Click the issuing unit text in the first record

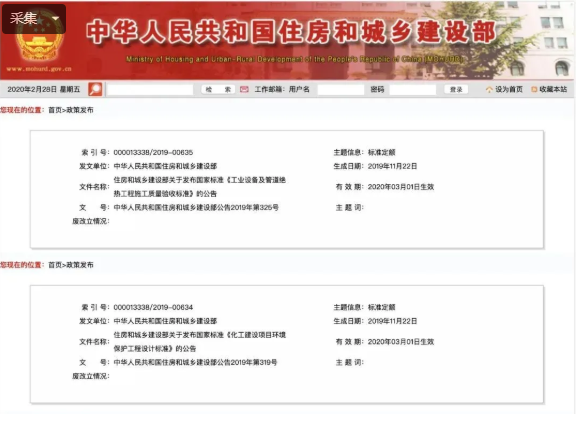(165, 166)
